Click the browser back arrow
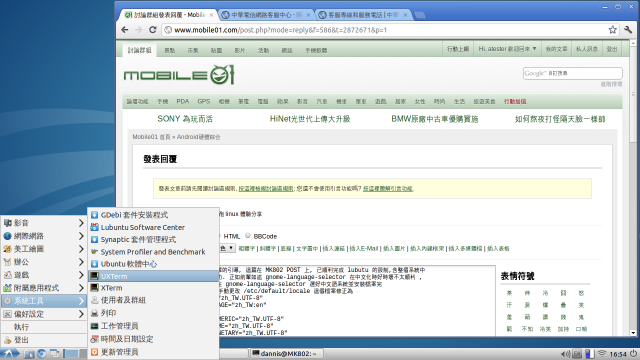Viewport: 640px width, 360px height. pyautogui.click(x=125, y=30)
